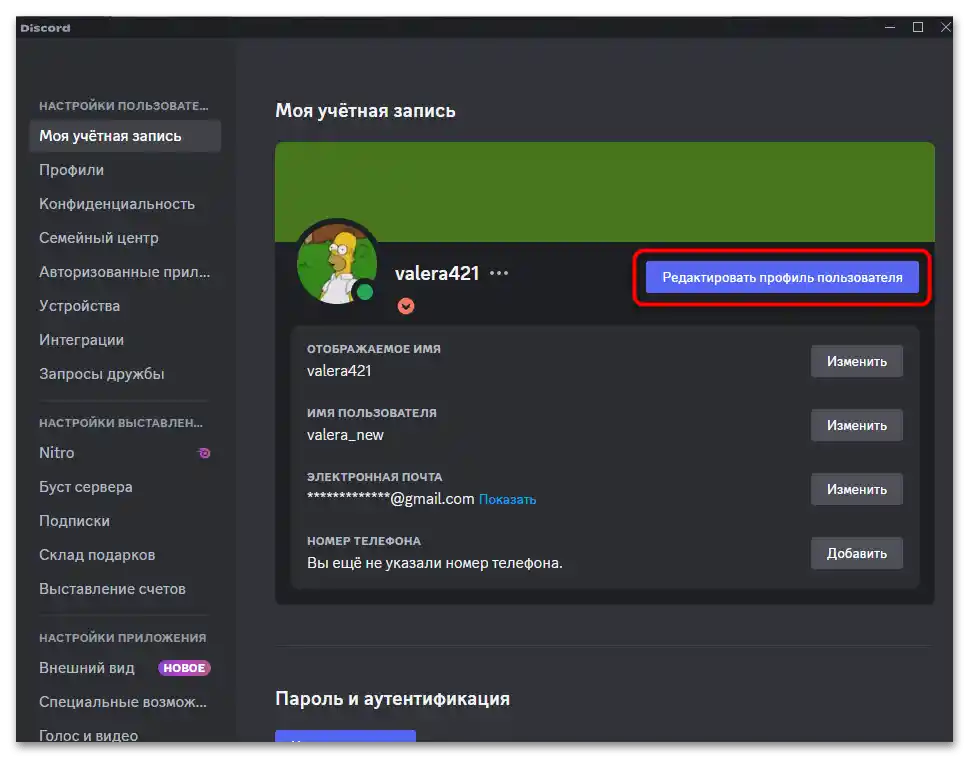Open Авторизованные приложения settings
The height and width of the screenshot is (758, 969).
click(x=125, y=272)
